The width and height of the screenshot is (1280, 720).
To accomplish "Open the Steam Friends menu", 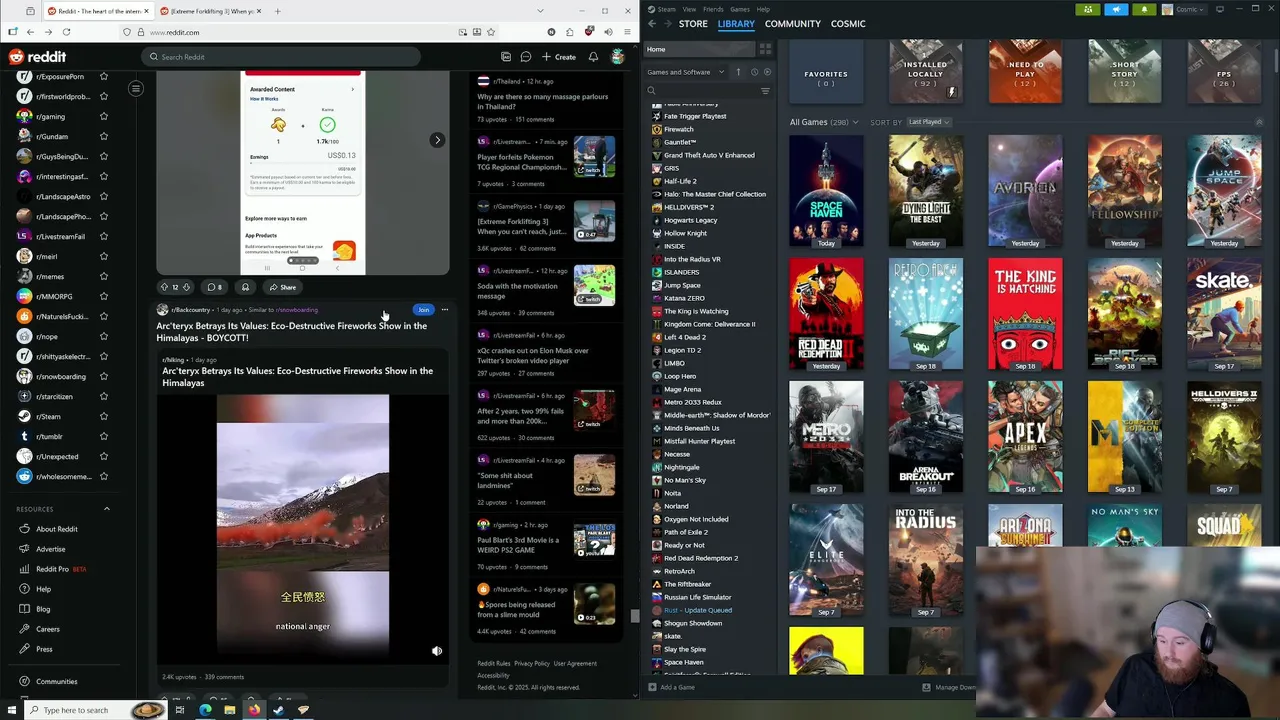I will tap(713, 9).
